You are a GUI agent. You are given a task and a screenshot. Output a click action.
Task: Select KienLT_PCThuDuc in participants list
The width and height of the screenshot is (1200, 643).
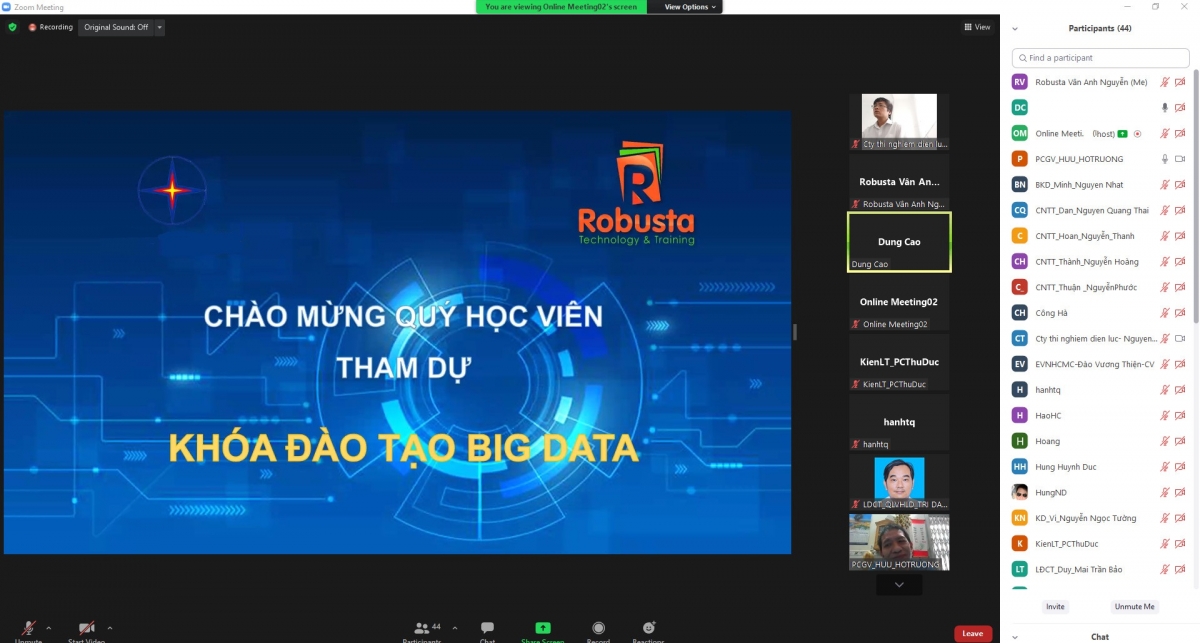1100,543
